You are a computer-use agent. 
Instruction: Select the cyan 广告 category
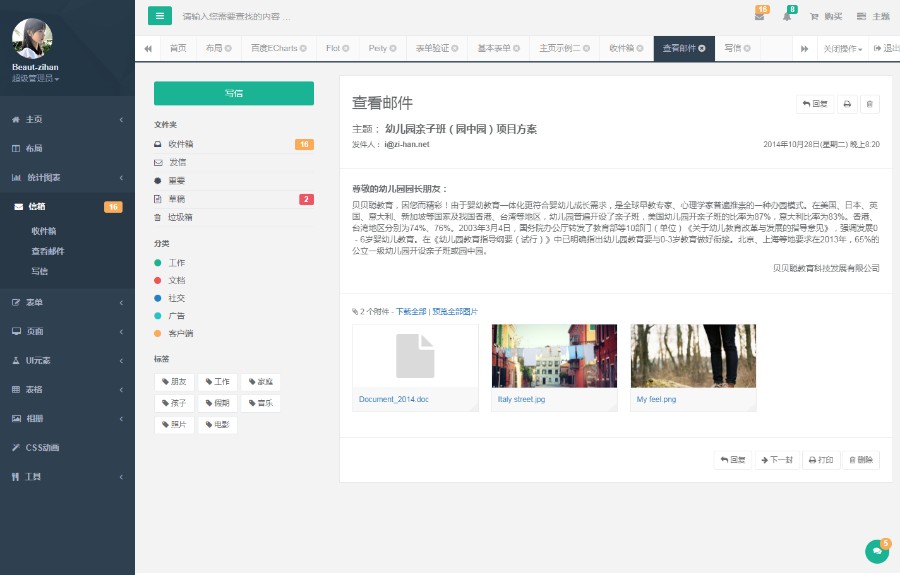pos(170,316)
